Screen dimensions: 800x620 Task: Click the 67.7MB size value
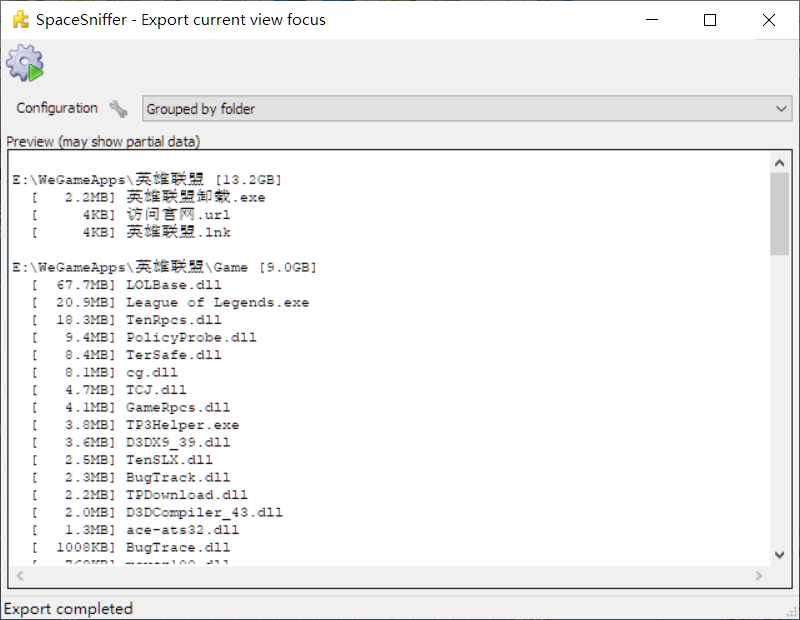point(86,285)
